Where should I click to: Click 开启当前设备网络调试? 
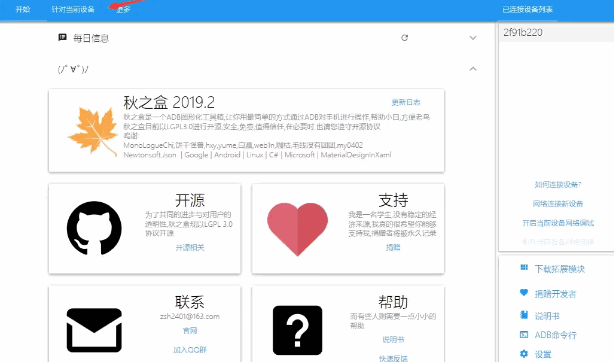(558, 223)
